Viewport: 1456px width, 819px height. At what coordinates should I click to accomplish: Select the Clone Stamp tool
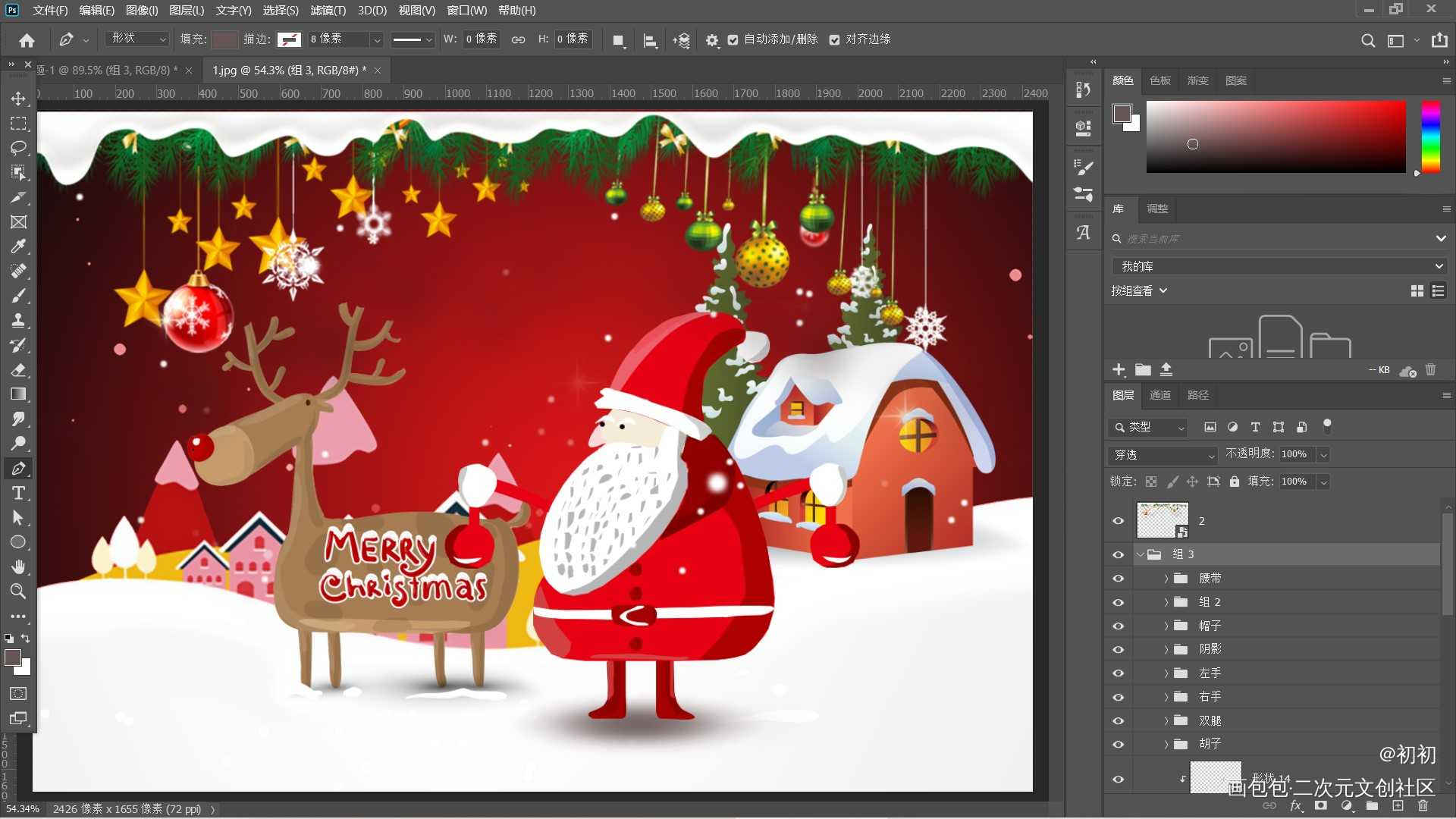pos(18,320)
